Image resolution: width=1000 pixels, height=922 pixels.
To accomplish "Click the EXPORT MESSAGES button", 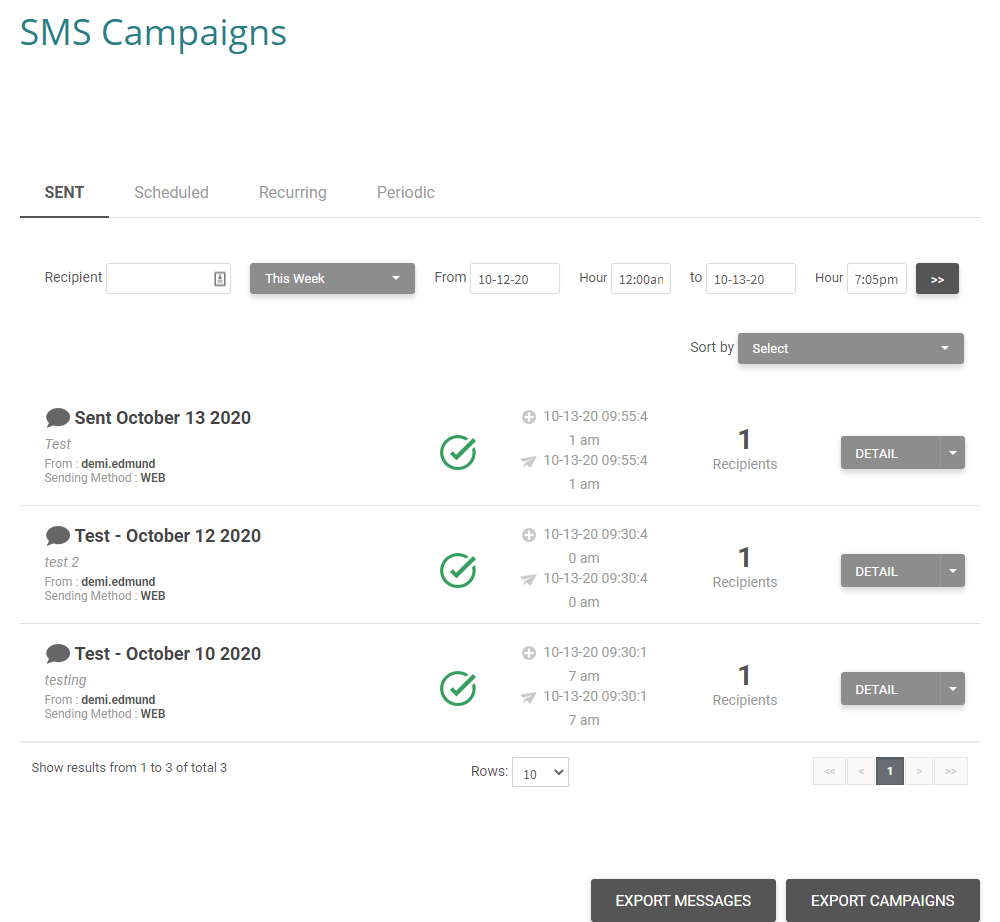I will [x=683, y=900].
